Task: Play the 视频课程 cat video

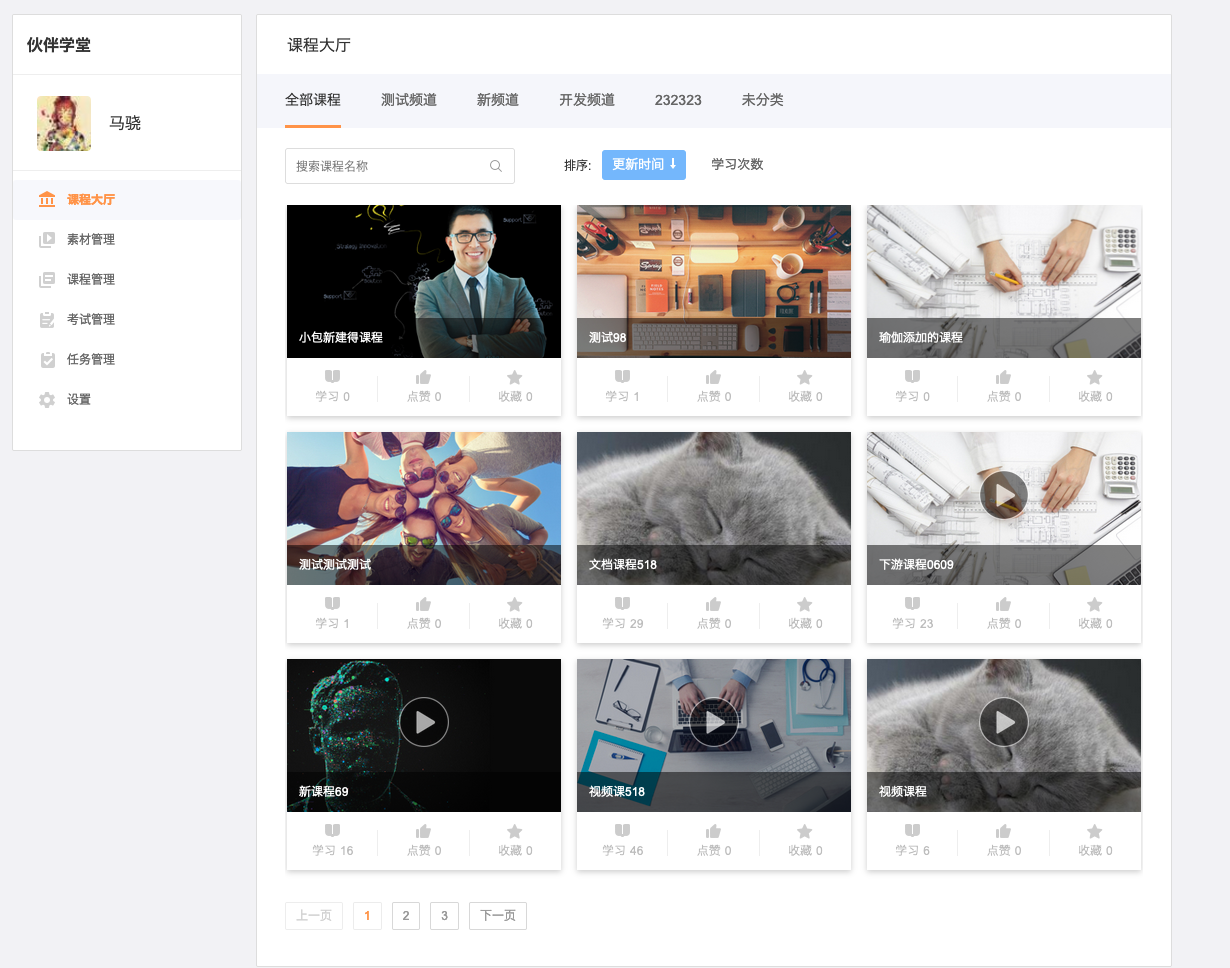Action: coord(1004,722)
